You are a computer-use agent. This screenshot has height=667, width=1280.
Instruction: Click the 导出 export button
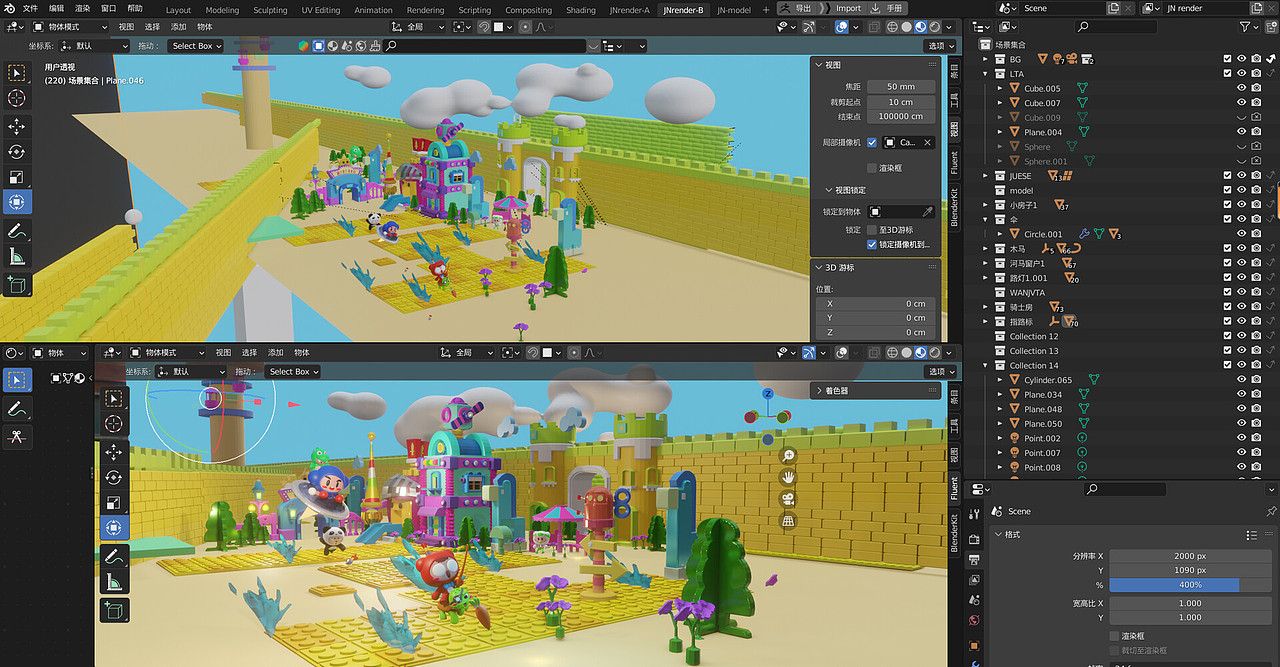click(x=795, y=8)
